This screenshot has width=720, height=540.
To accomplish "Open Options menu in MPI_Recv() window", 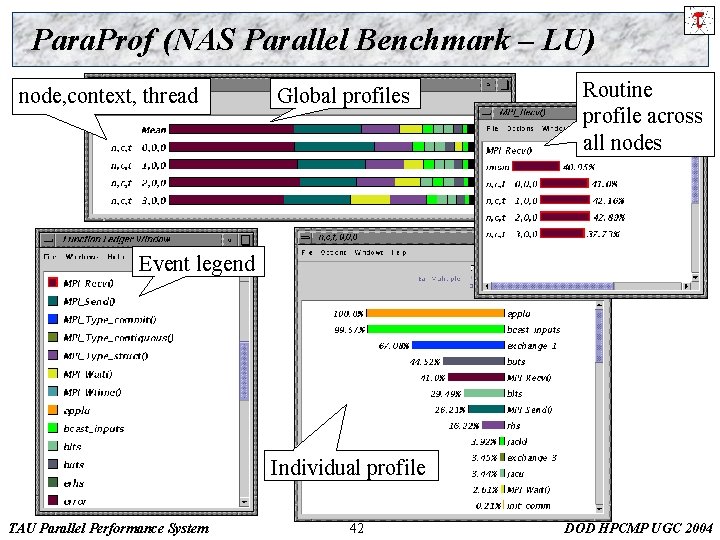I will (520, 129).
